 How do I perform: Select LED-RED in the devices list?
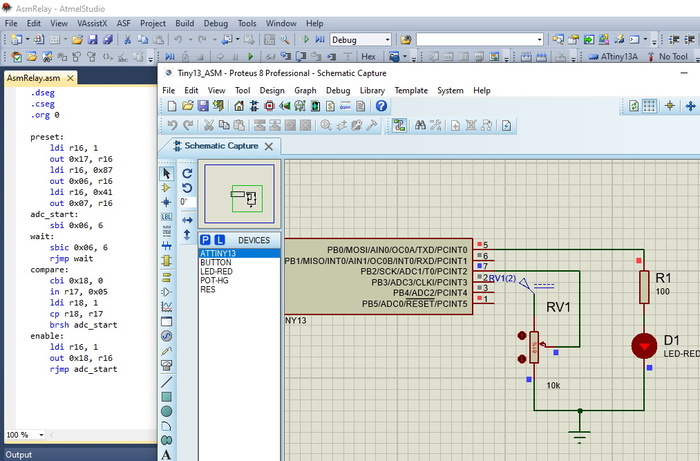pos(218,272)
